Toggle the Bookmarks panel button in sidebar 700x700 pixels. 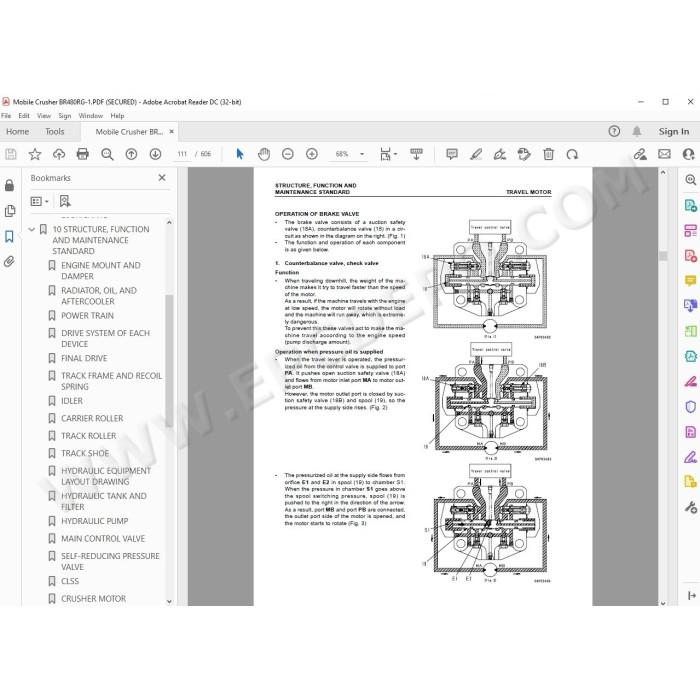pos(9,236)
